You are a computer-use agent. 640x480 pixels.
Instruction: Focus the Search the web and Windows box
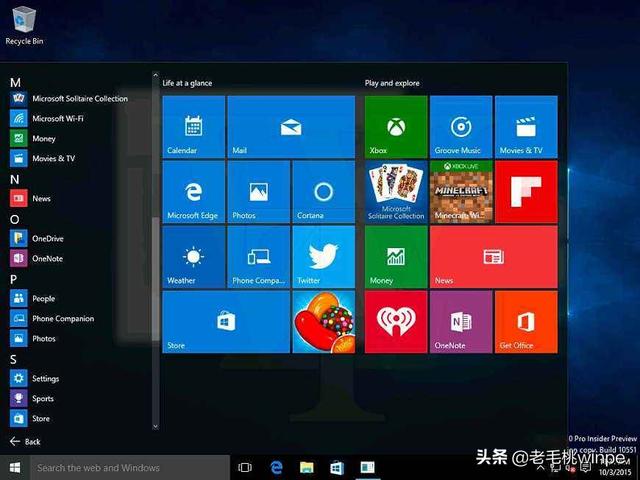(130, 468)
